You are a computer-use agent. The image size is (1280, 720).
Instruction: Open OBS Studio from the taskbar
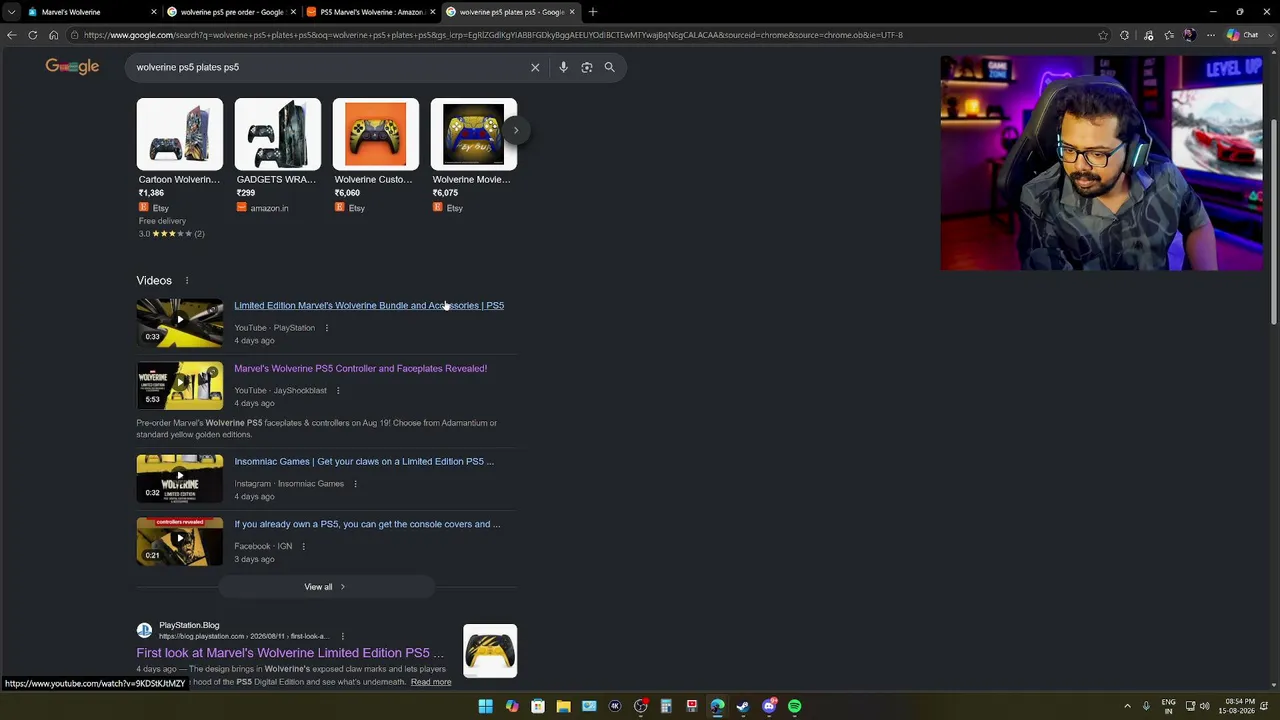click(x=641, y=706)
